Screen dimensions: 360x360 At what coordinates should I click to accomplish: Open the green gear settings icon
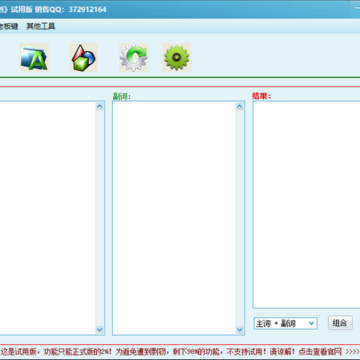pyautogui.click(x=177, y=58)
